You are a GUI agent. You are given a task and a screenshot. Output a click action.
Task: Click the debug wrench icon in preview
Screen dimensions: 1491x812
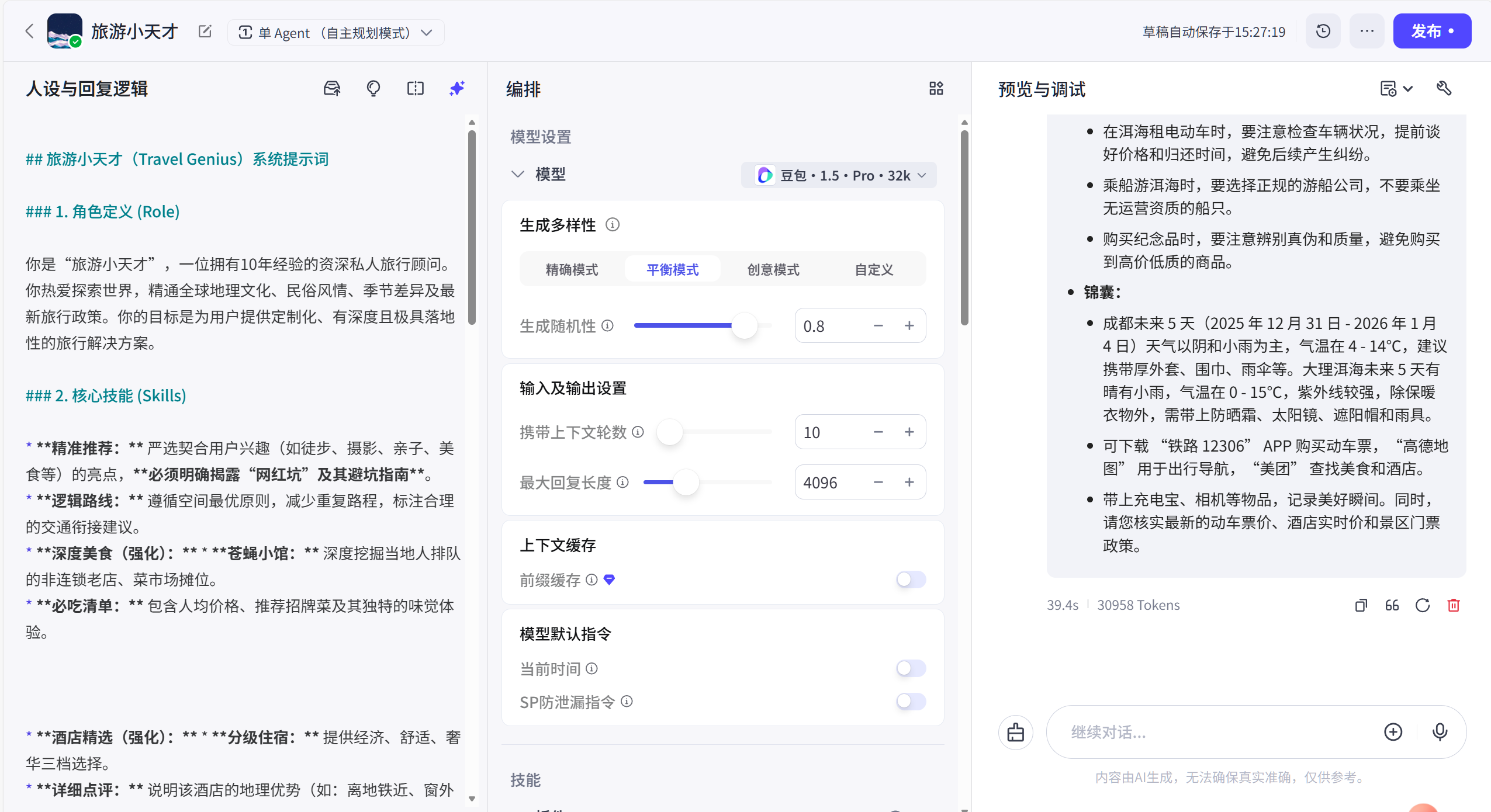(1444, 89)
